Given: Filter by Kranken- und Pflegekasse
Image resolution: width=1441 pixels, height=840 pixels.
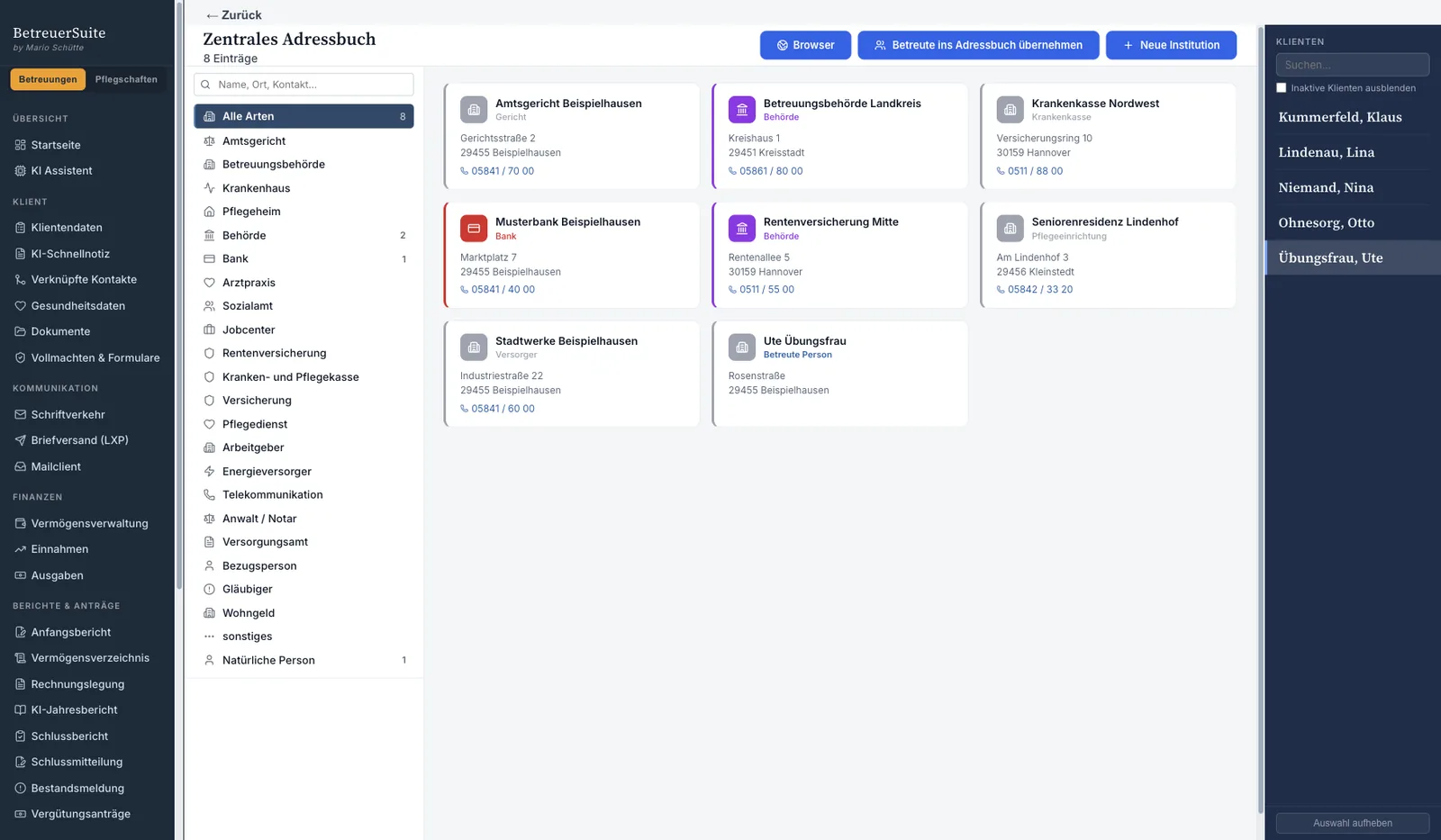Looking at the screenshot, I should (304, 377).
